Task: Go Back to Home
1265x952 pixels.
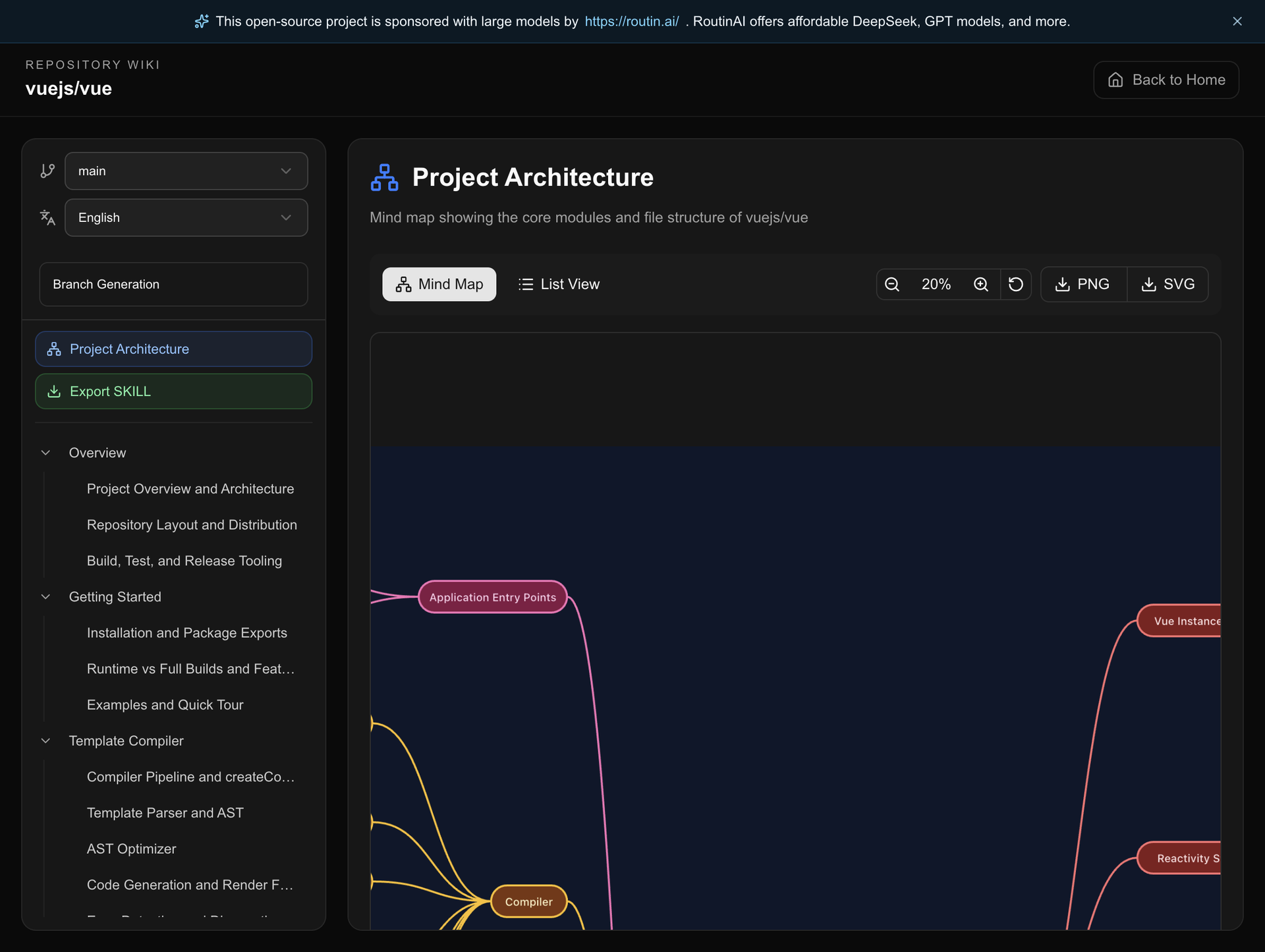Action: [x=1166, y=80]
